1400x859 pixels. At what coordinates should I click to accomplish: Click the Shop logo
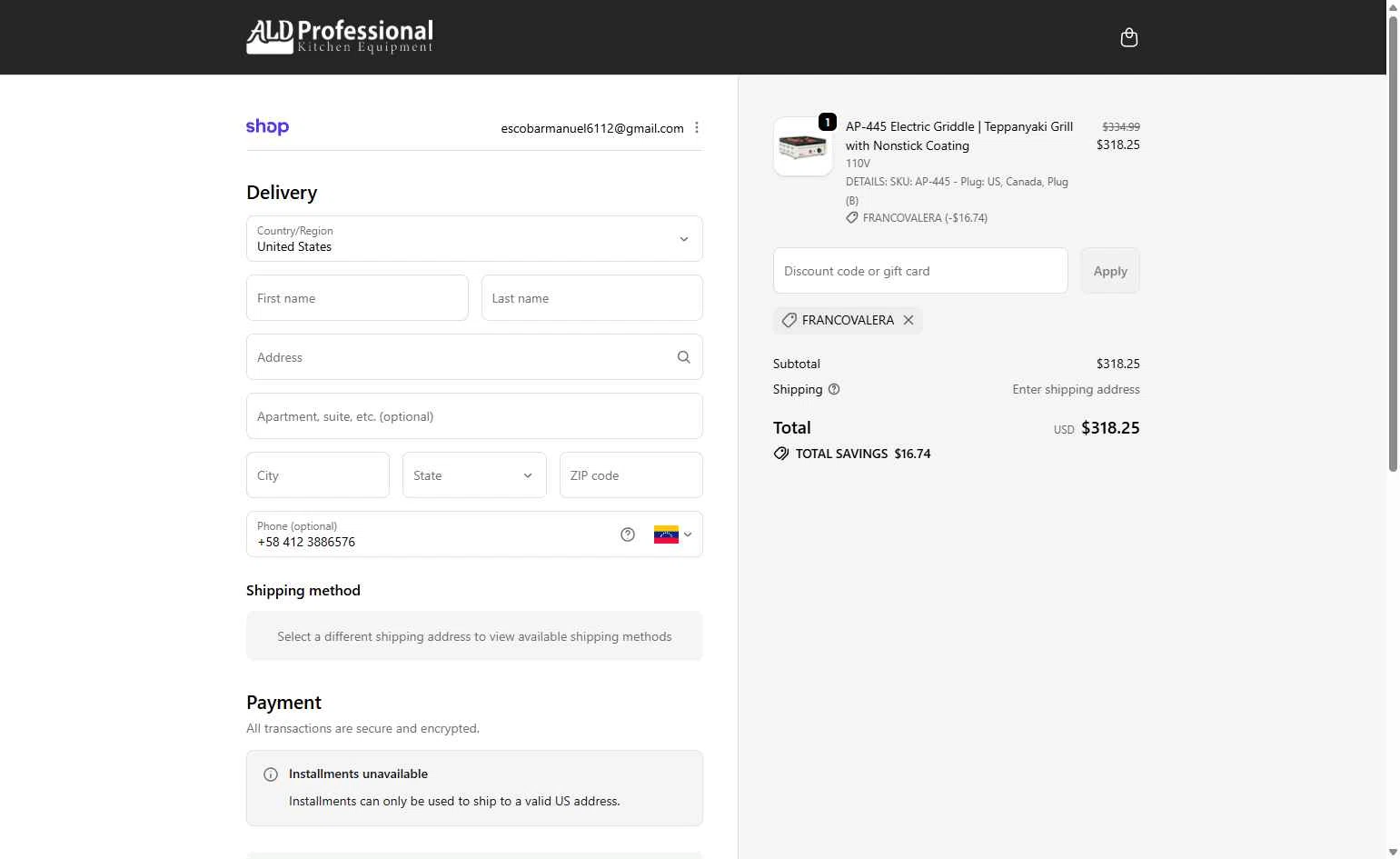point(267,126)
